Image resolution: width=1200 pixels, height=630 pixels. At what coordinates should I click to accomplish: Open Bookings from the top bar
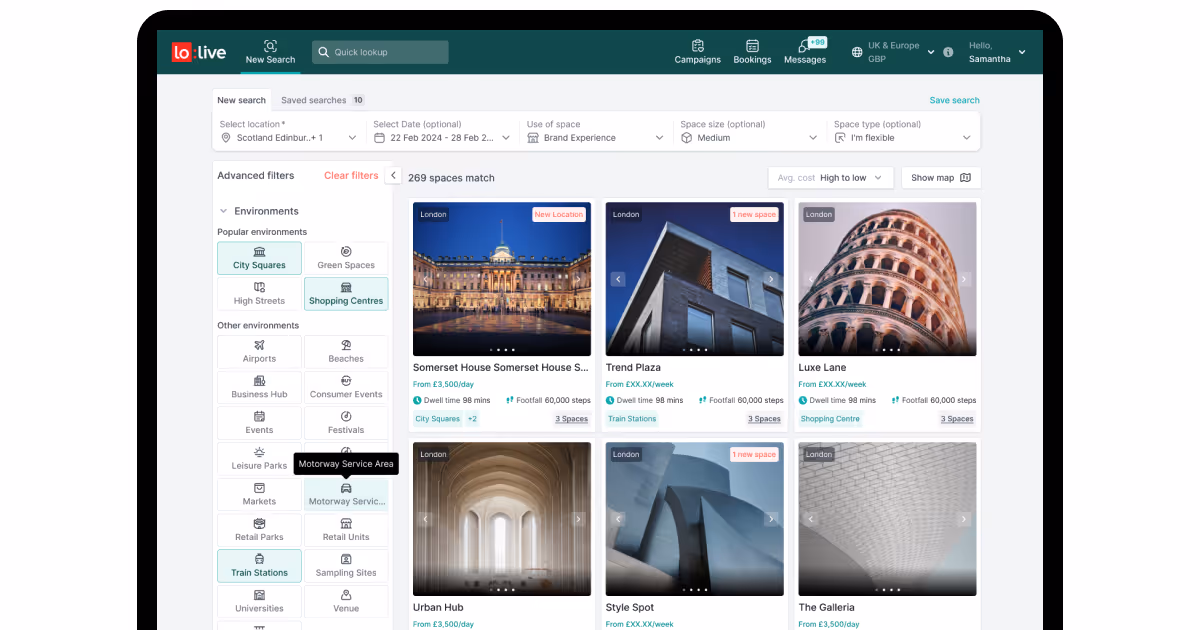coord(752,52)
